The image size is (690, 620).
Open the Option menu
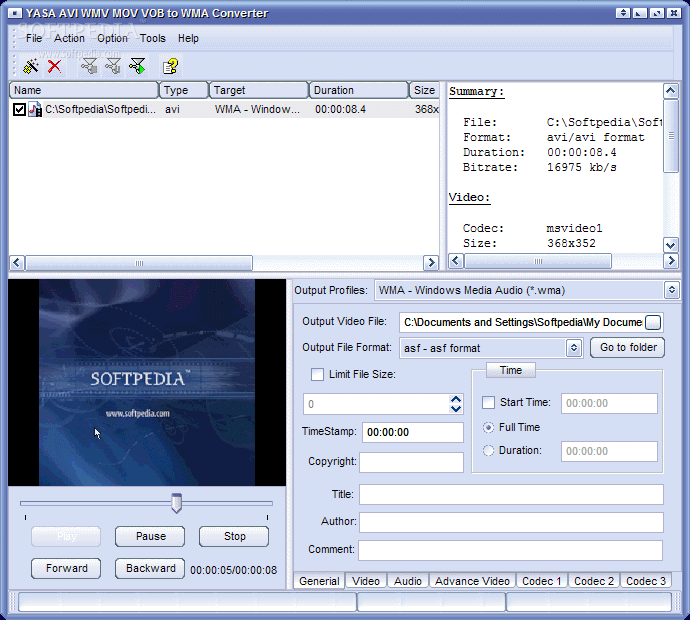112,38
